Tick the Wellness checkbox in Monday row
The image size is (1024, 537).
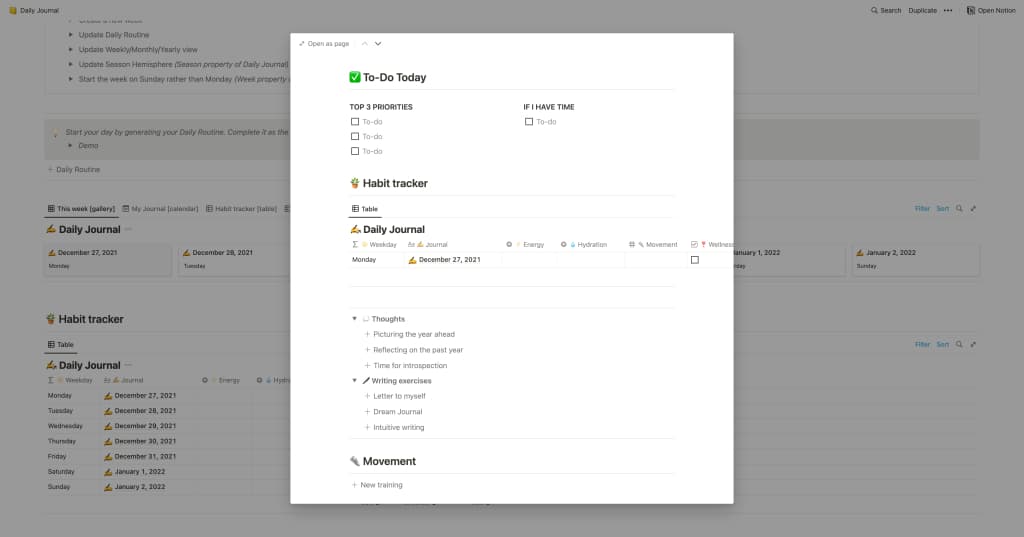tap(695, 260)
